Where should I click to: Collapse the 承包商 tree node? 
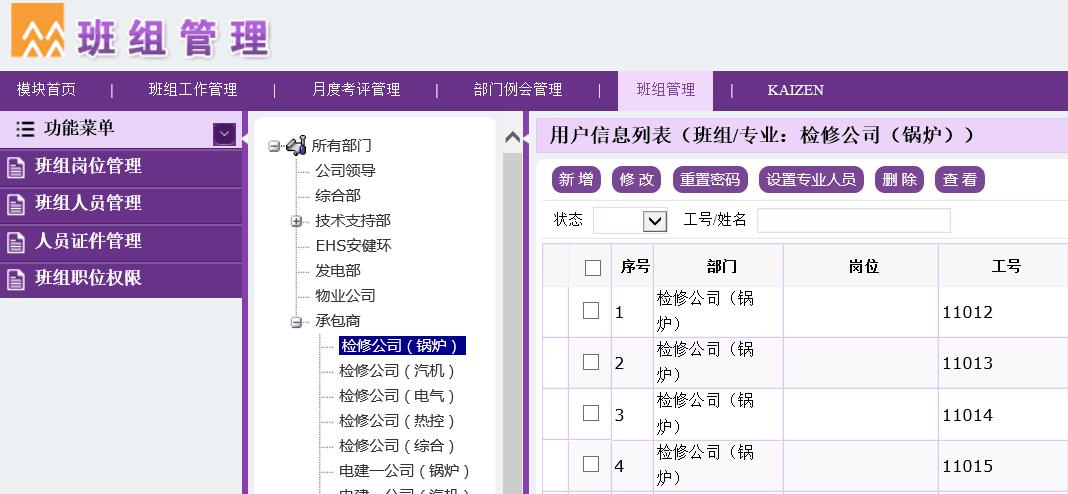pos(296,322)
